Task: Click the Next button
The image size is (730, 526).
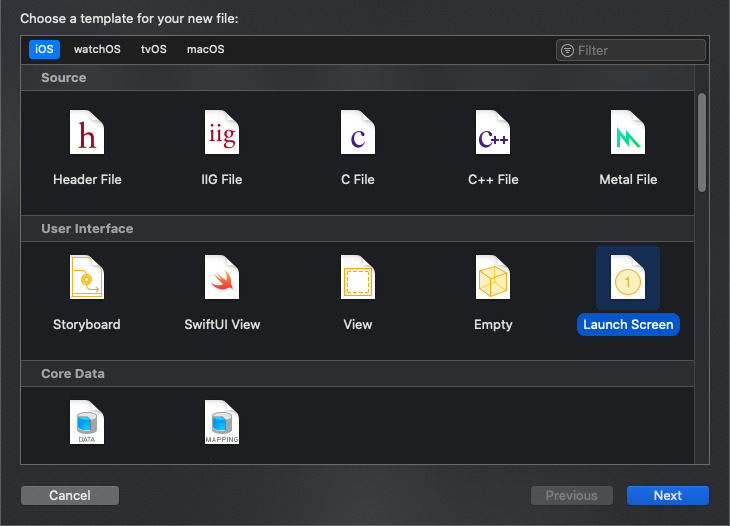Action: [667, 496]
